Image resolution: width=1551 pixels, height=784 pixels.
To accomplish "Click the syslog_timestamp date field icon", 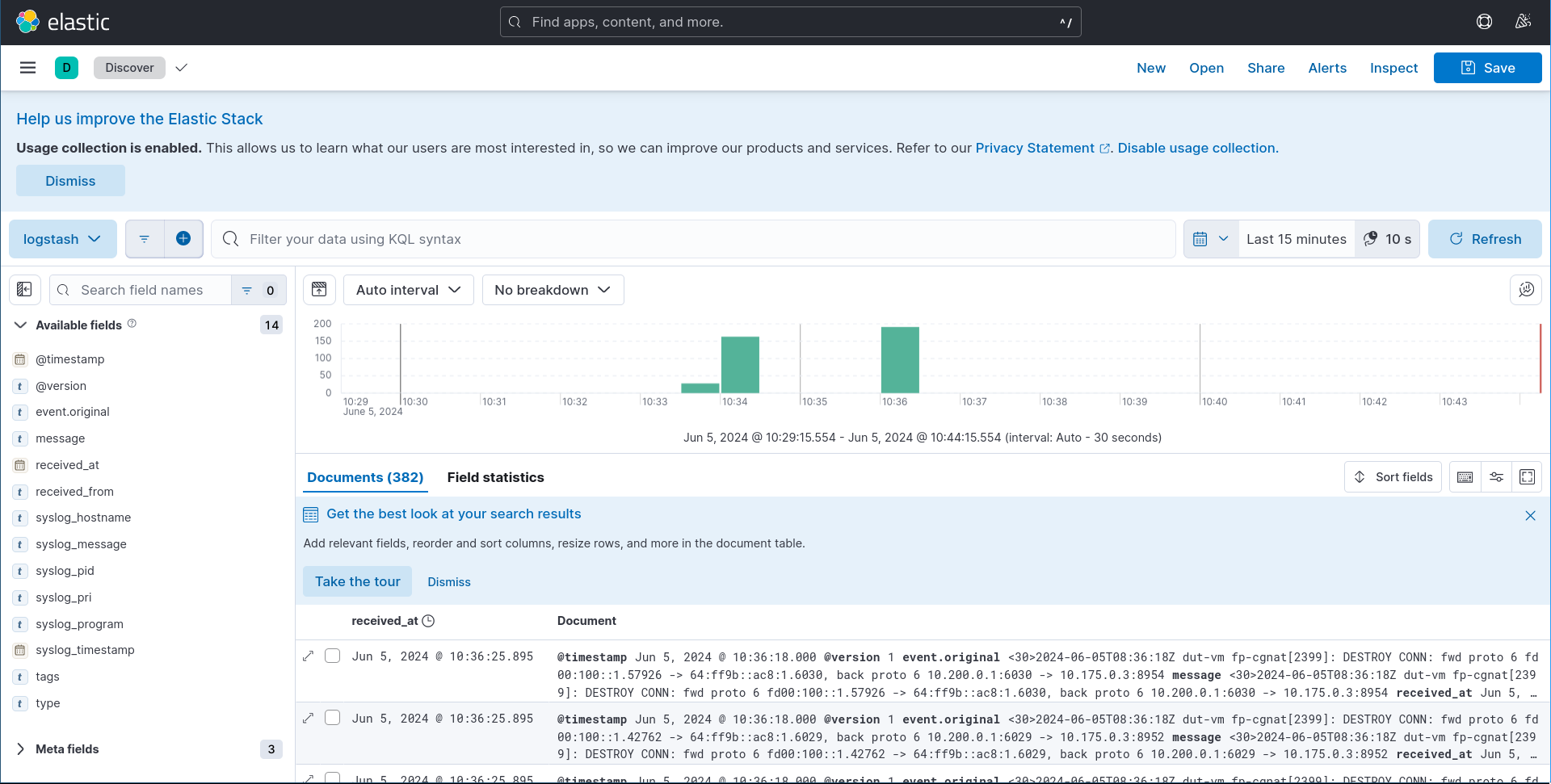I will point(20,650).
